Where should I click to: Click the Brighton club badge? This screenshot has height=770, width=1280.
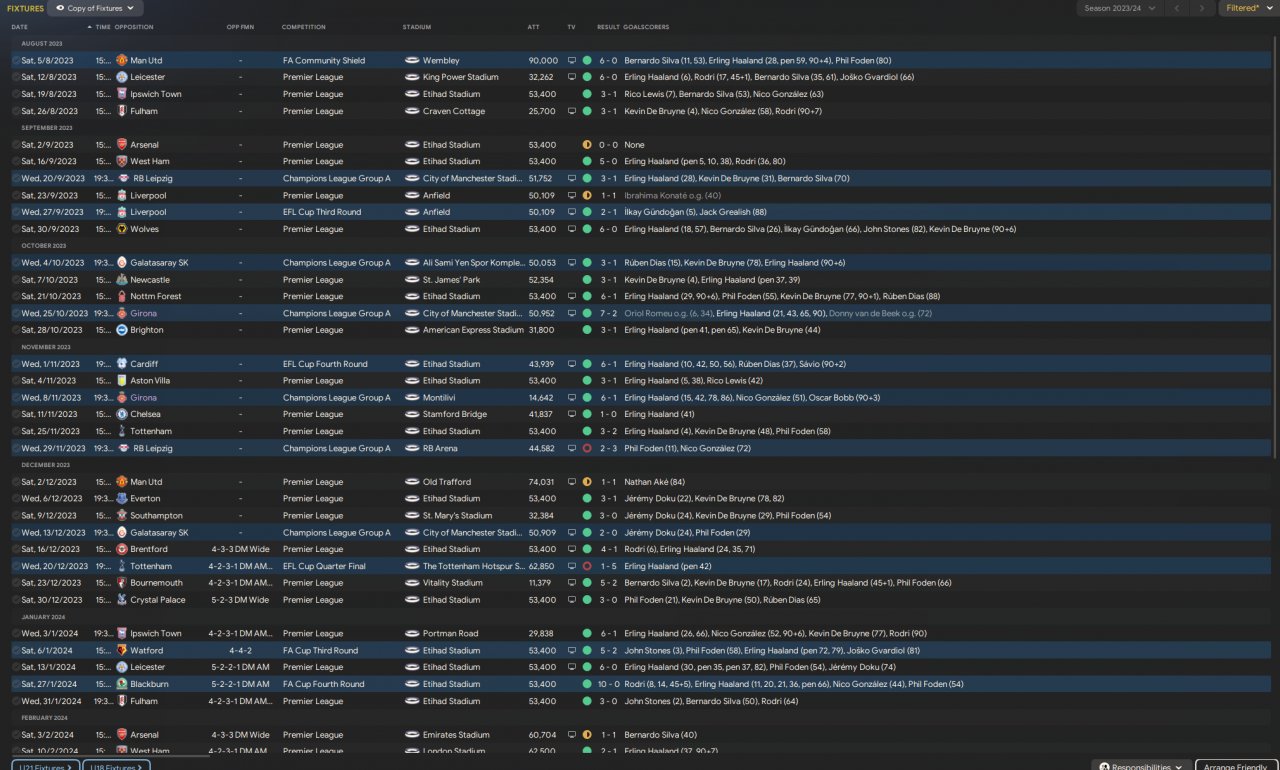[x=122, y=330]
